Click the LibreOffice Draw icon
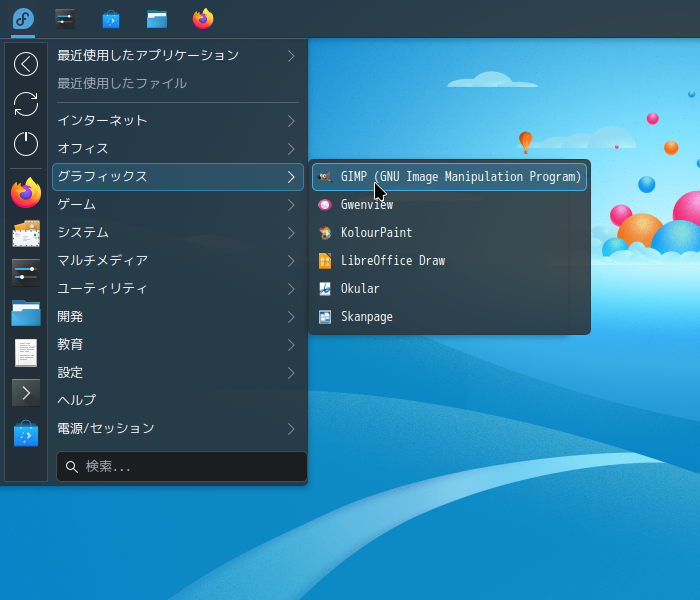Screen dimensions: 700x600 click(325, 261)
